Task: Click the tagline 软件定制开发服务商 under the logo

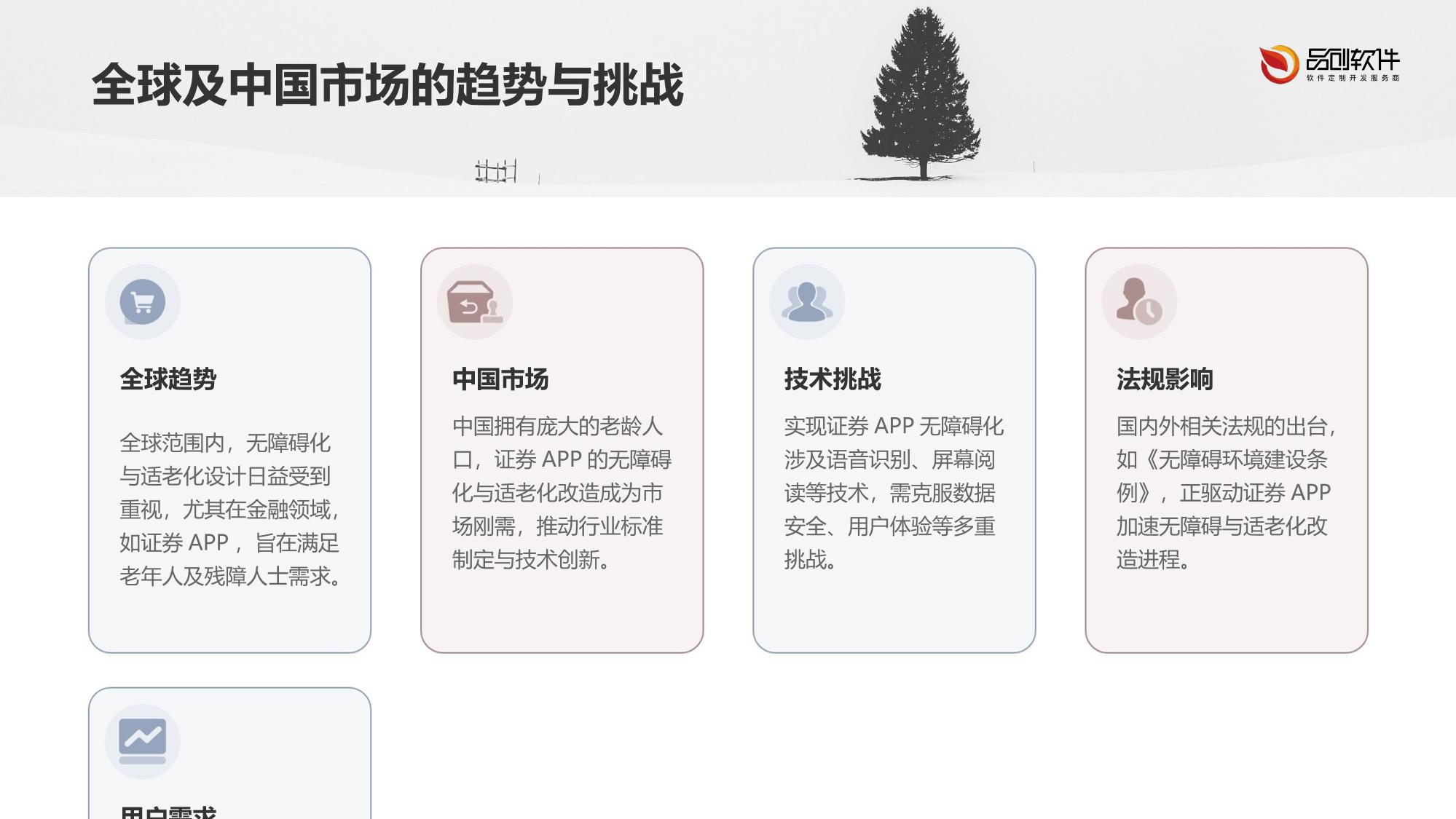Action: pos(1353,78)
